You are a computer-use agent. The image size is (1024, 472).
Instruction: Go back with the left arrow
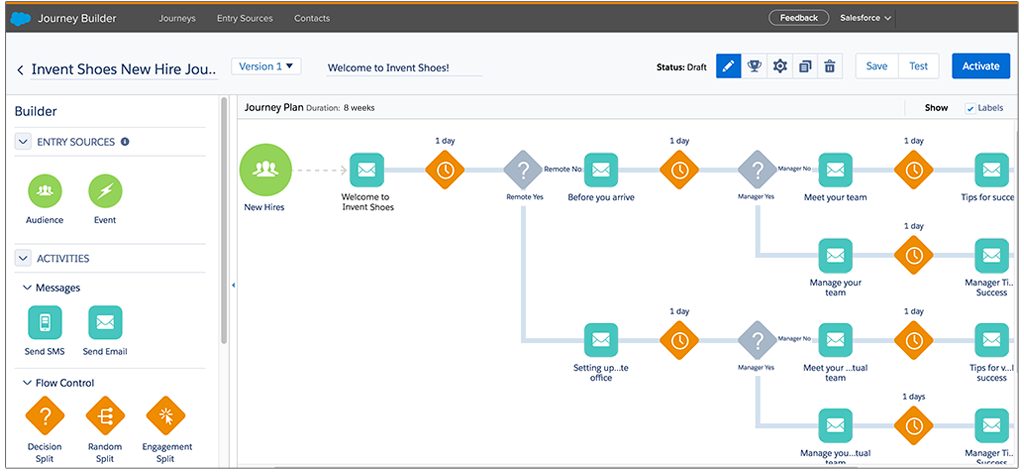pyautogui.click(x=20, y=70)
